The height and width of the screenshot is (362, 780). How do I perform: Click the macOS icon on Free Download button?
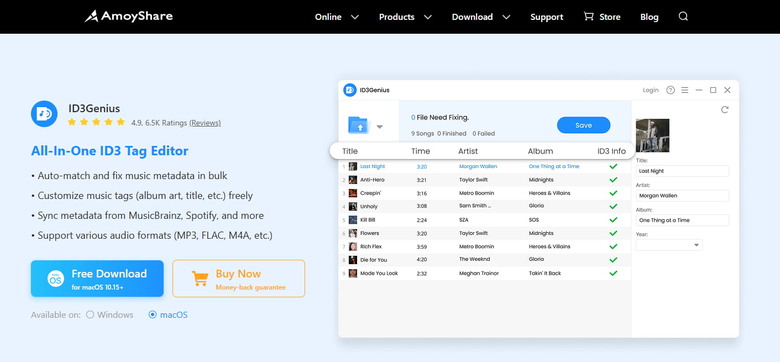(56, 278)
